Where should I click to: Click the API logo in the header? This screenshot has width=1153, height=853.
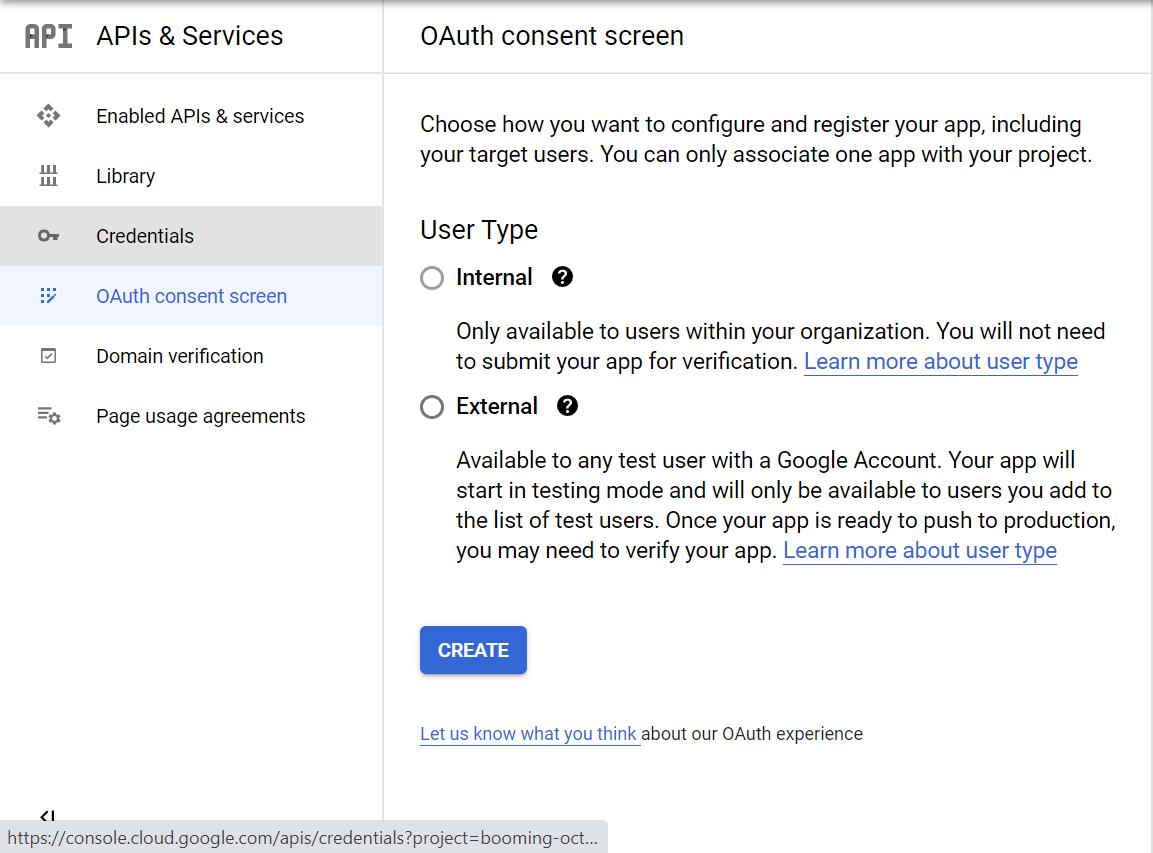(48, 36)
